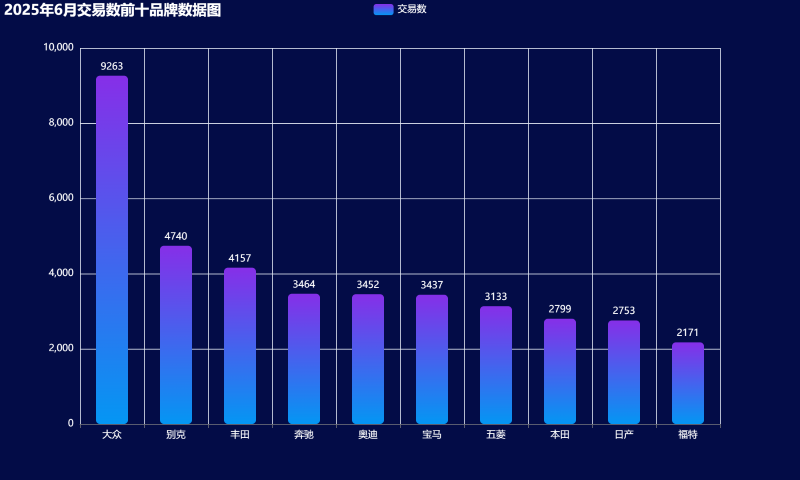Viewport: 800px width, 480px height.
Task: Click the value label 4157
Action: 240,258
